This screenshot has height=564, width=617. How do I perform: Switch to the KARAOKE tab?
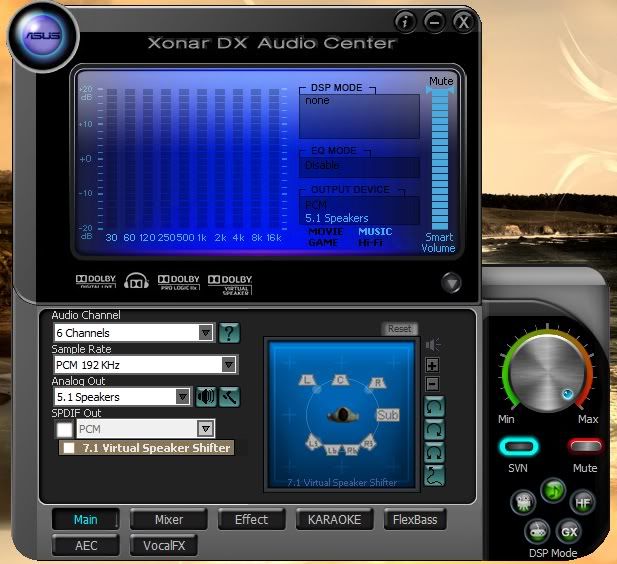[x=334, y=520]
